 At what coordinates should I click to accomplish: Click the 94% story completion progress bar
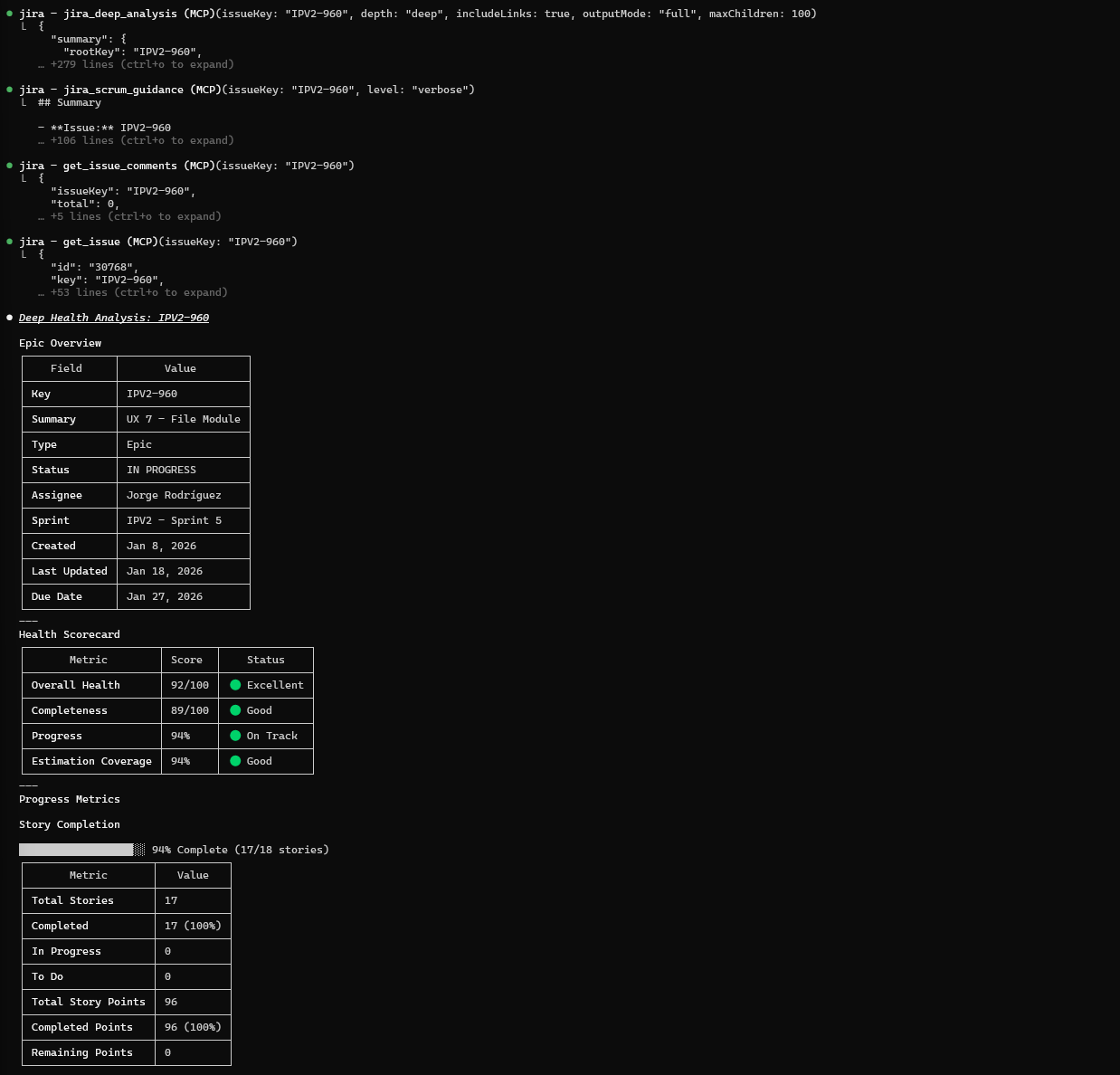pos(81,850)
